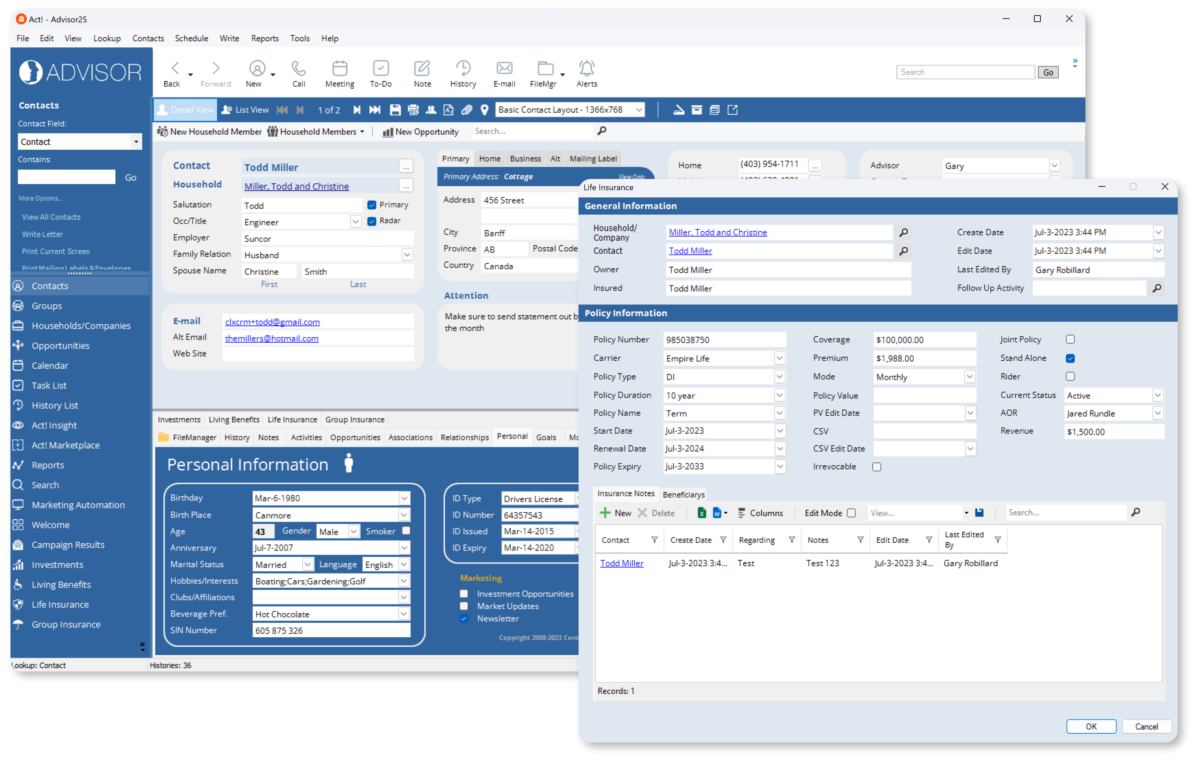The image size is (1200, 764).
Task: Click New Household Member button
Action: pos(210,131)
